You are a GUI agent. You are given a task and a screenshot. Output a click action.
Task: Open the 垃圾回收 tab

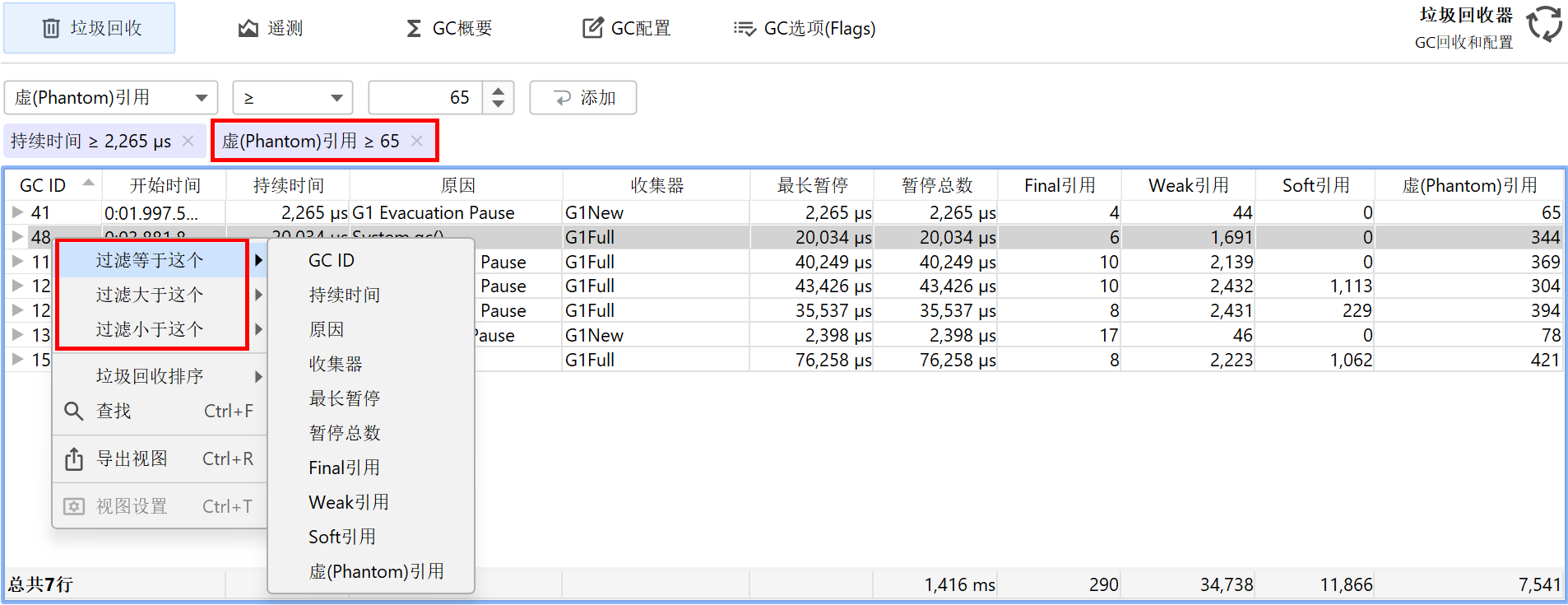tap(90, 28)
